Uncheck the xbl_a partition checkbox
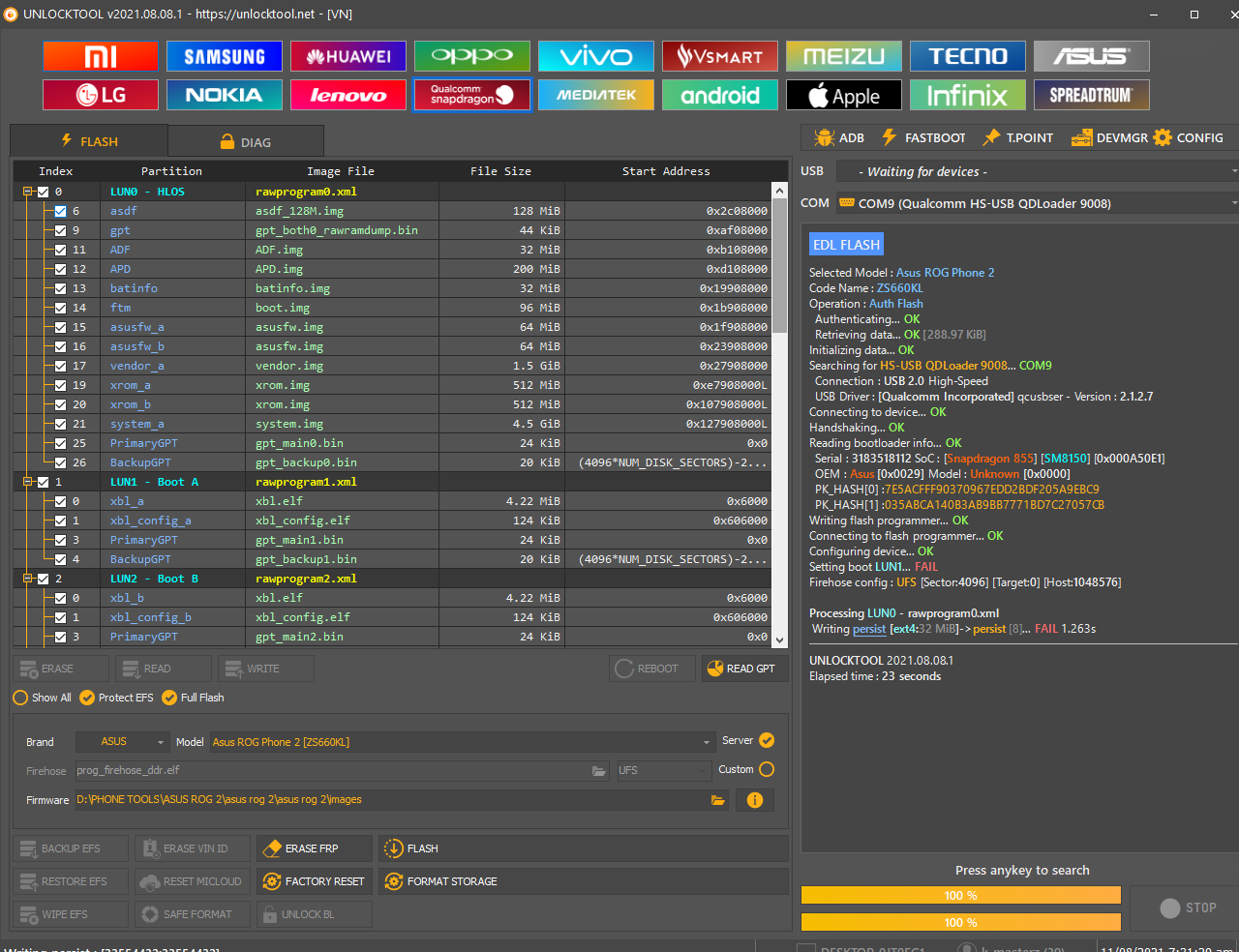Screen dimensions: 1239x952 (61, 501)
